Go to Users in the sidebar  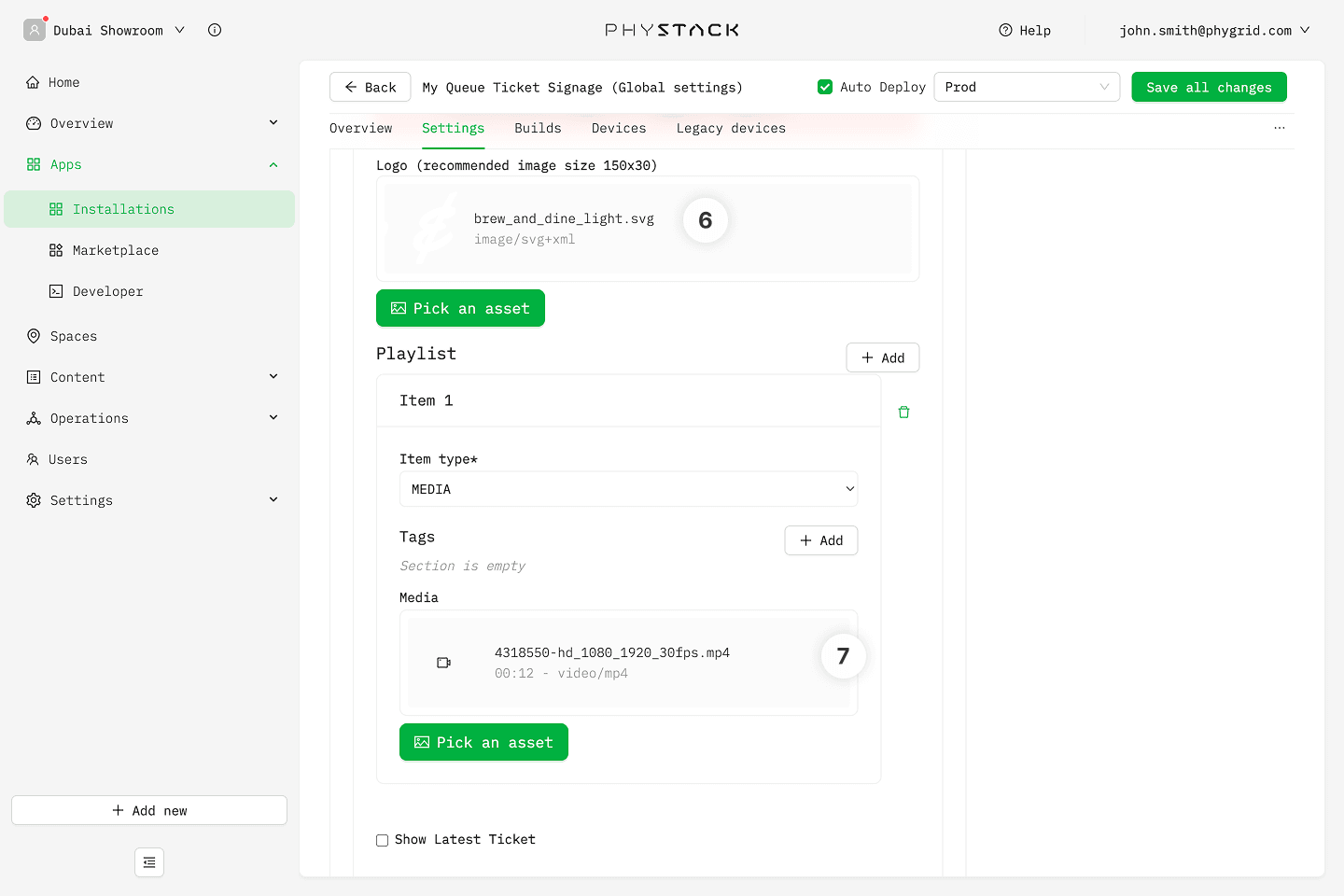(x=67, y=459)
